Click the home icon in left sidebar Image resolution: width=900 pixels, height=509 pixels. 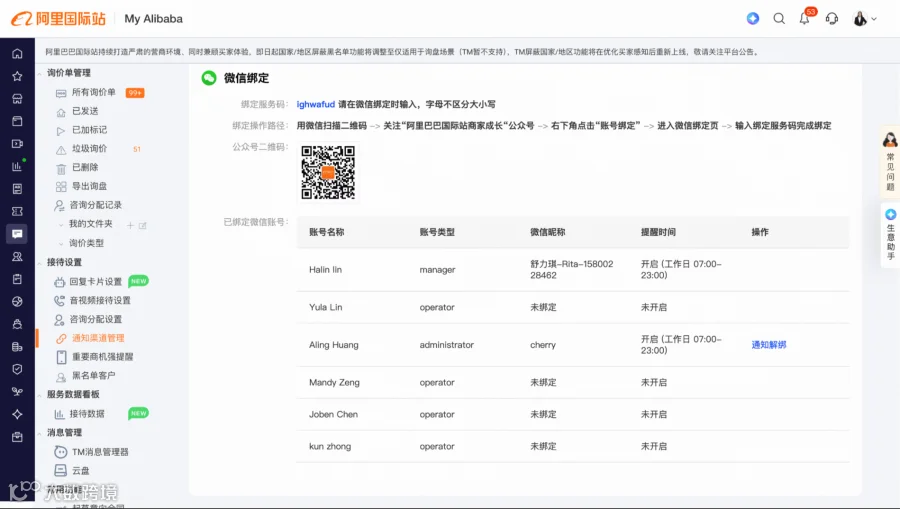click(17, 54)
